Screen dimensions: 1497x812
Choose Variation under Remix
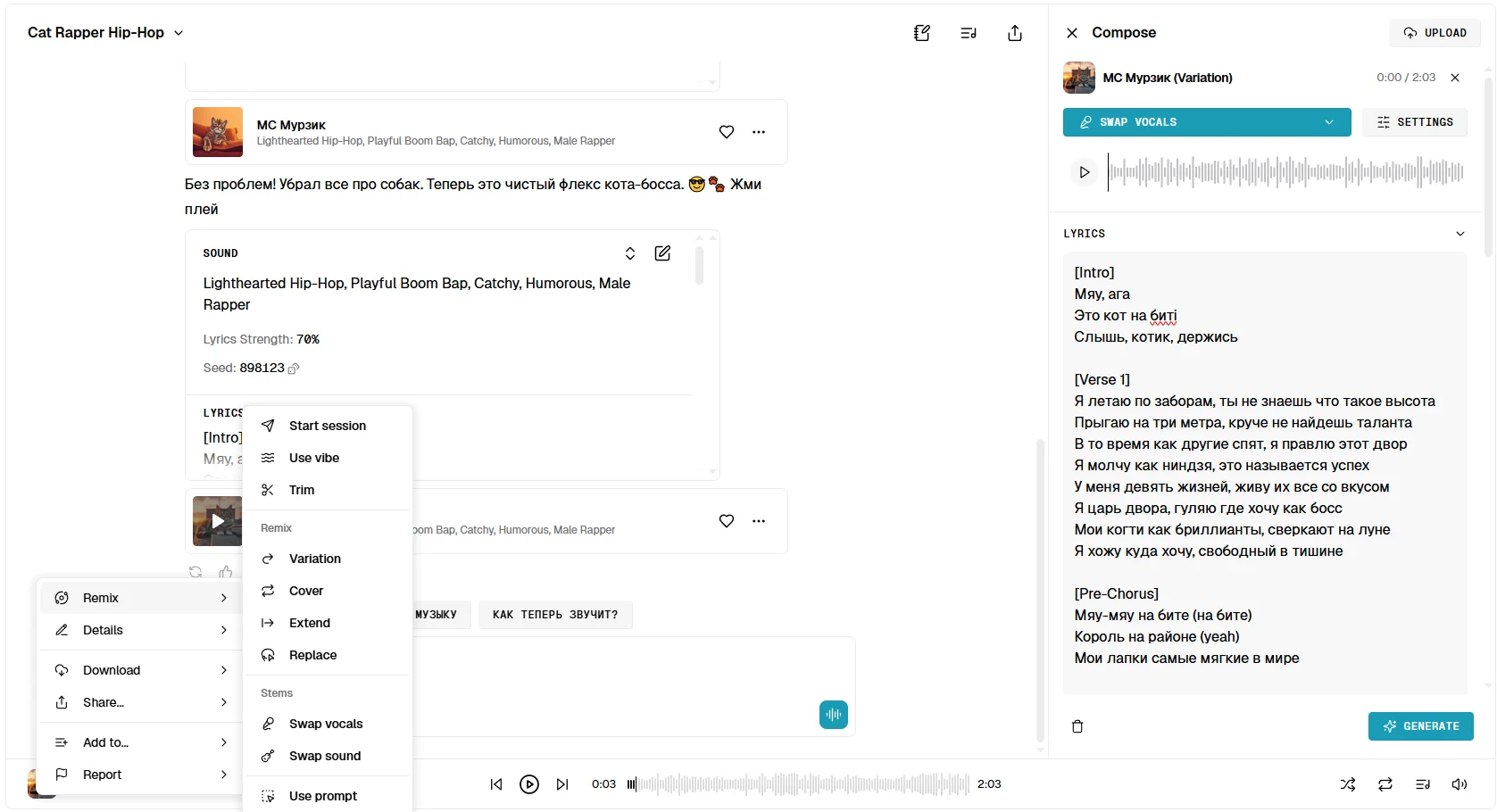328,559
